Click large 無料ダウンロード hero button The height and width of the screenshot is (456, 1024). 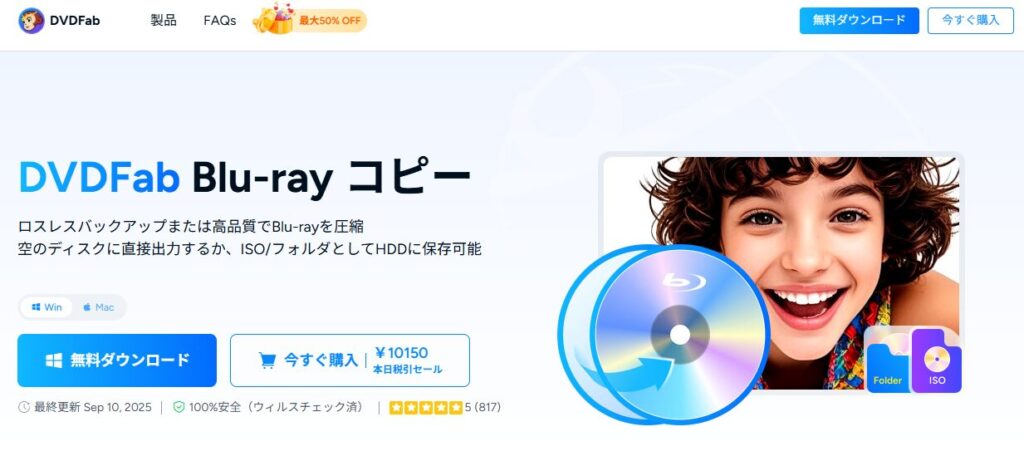[117, 360]
